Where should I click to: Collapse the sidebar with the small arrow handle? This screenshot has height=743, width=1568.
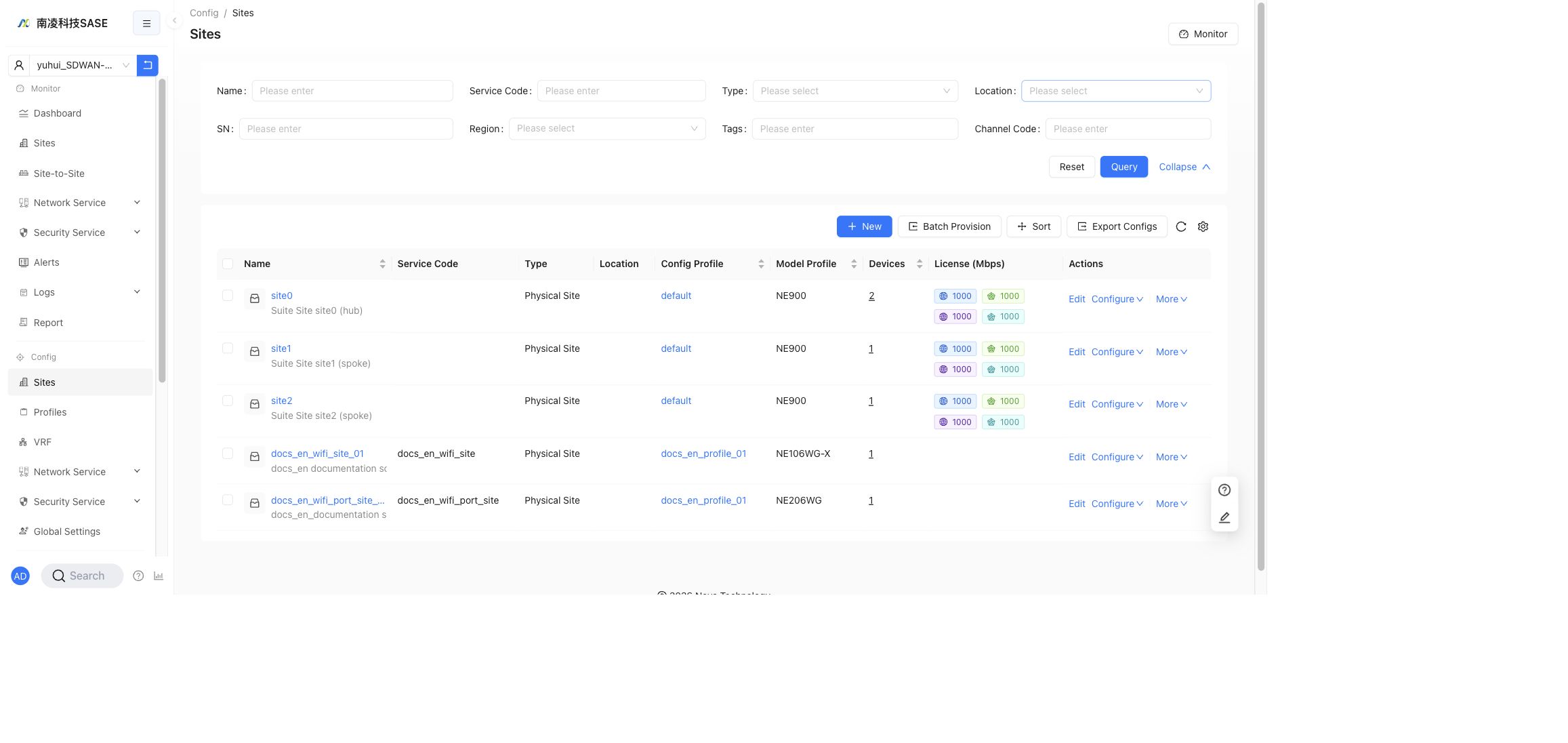[174, 20]
